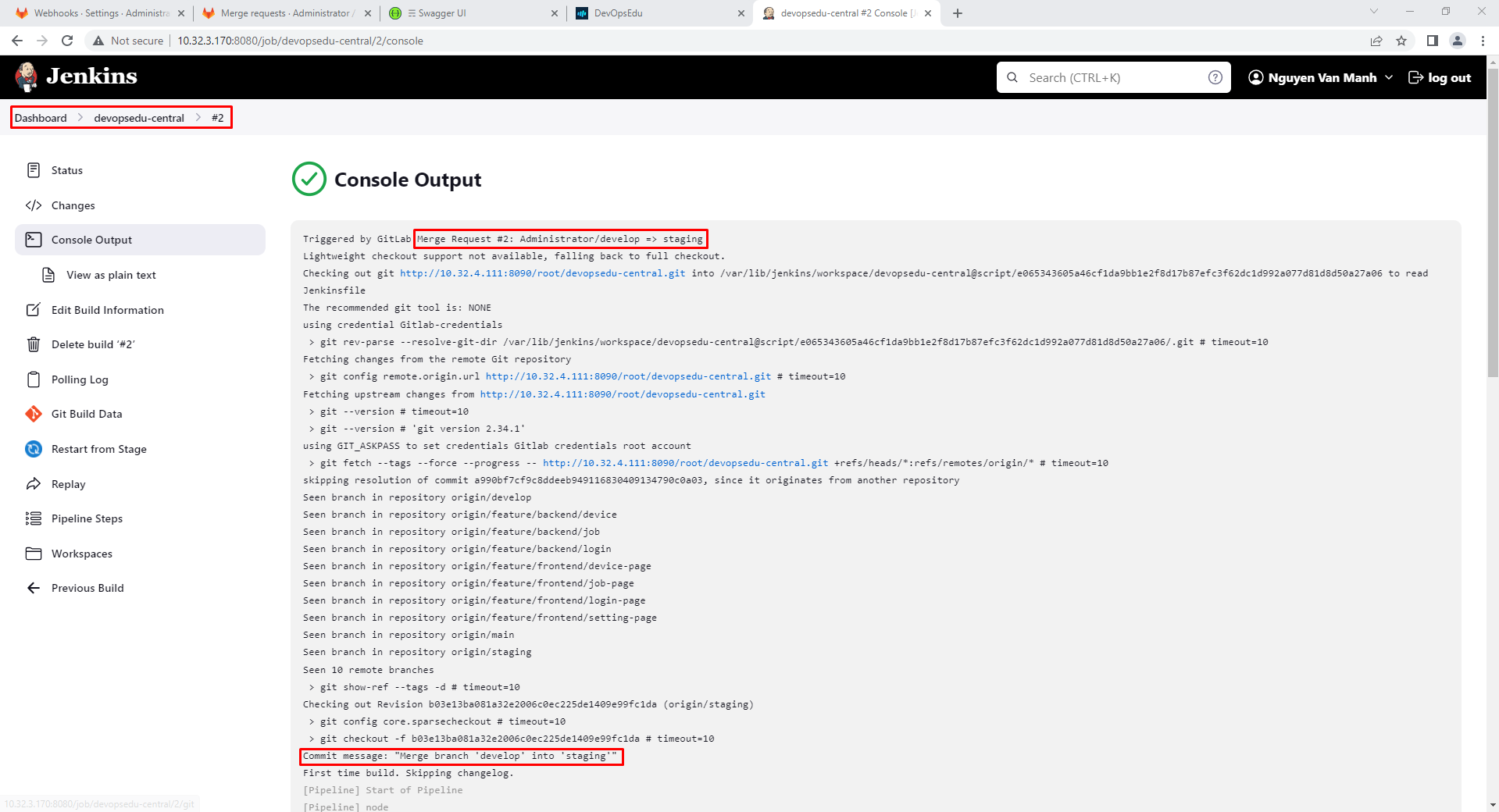Click the search help question mark icon
Screen dimensions: 1499x812
click(1215, 77)
